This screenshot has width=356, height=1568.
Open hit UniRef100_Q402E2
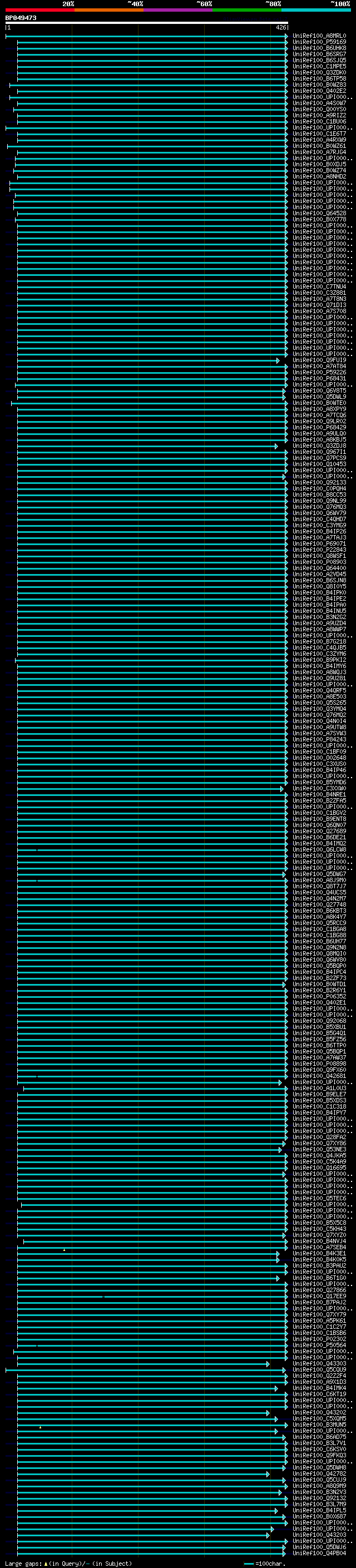[x=319, y=91]
